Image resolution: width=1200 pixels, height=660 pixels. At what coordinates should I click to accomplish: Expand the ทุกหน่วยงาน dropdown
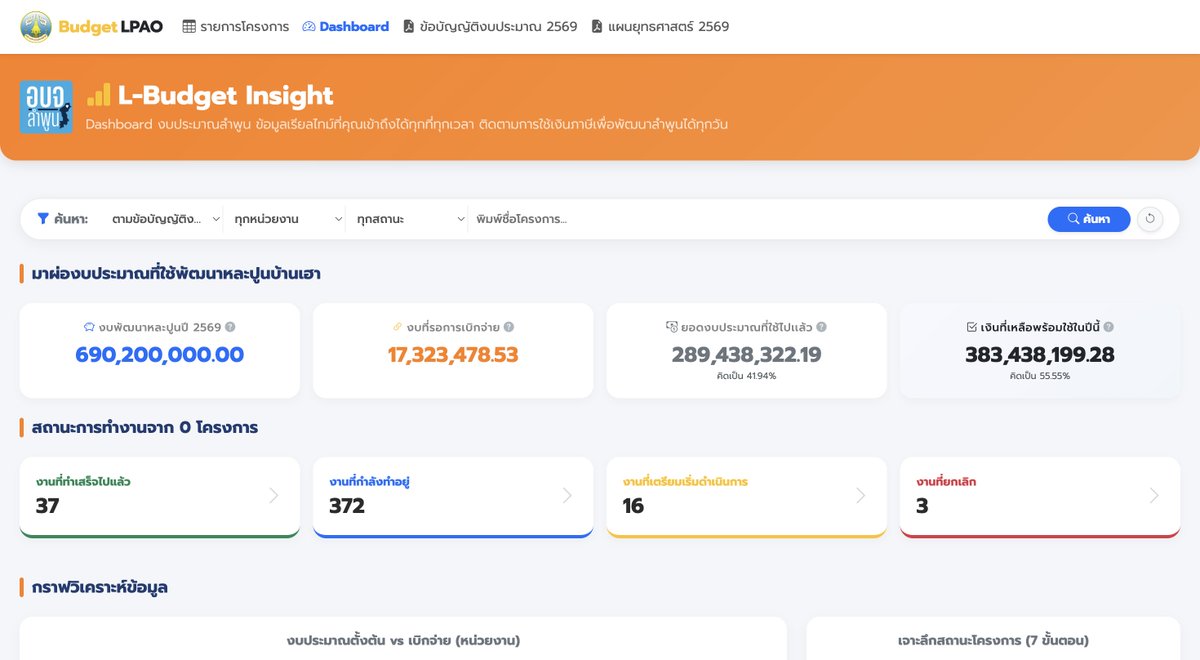[288, 219]
